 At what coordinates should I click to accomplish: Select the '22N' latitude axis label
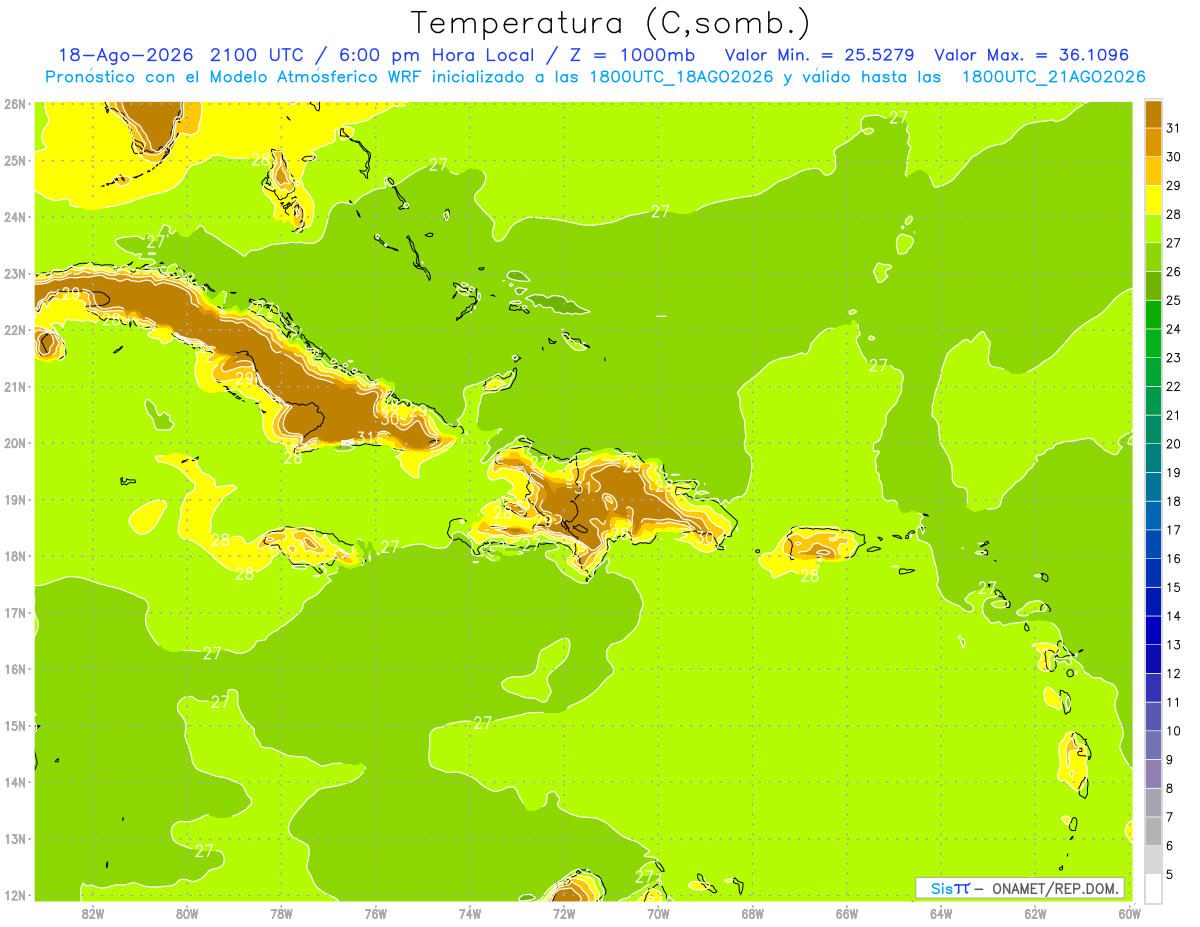click(15, 330)
